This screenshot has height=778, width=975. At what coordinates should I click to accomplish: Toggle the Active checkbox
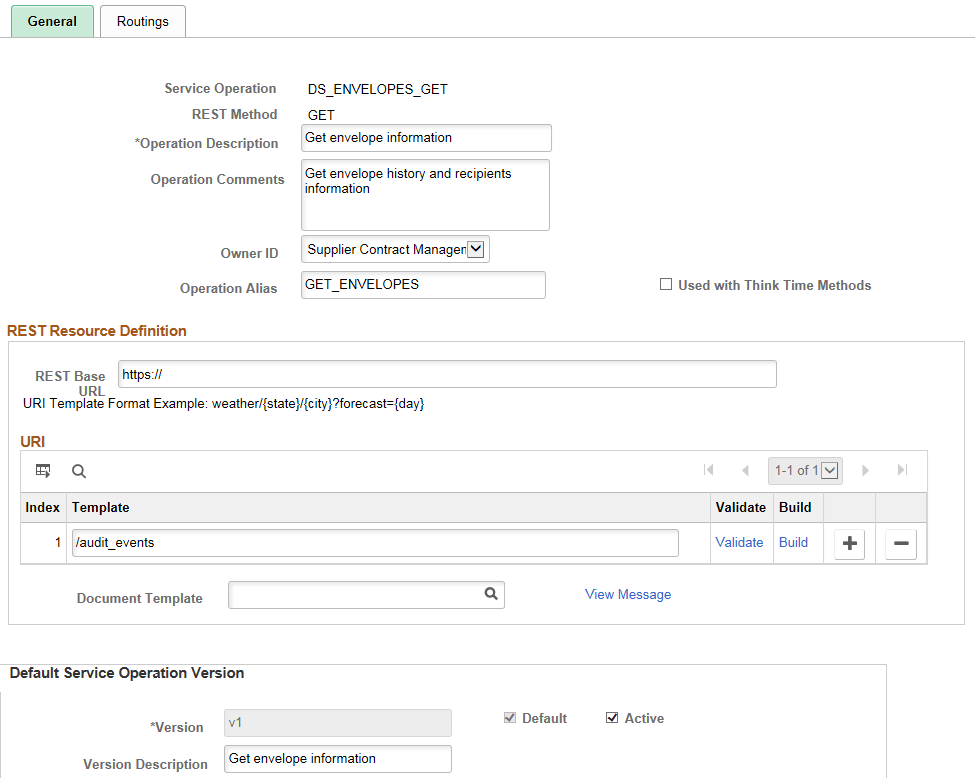612,718
